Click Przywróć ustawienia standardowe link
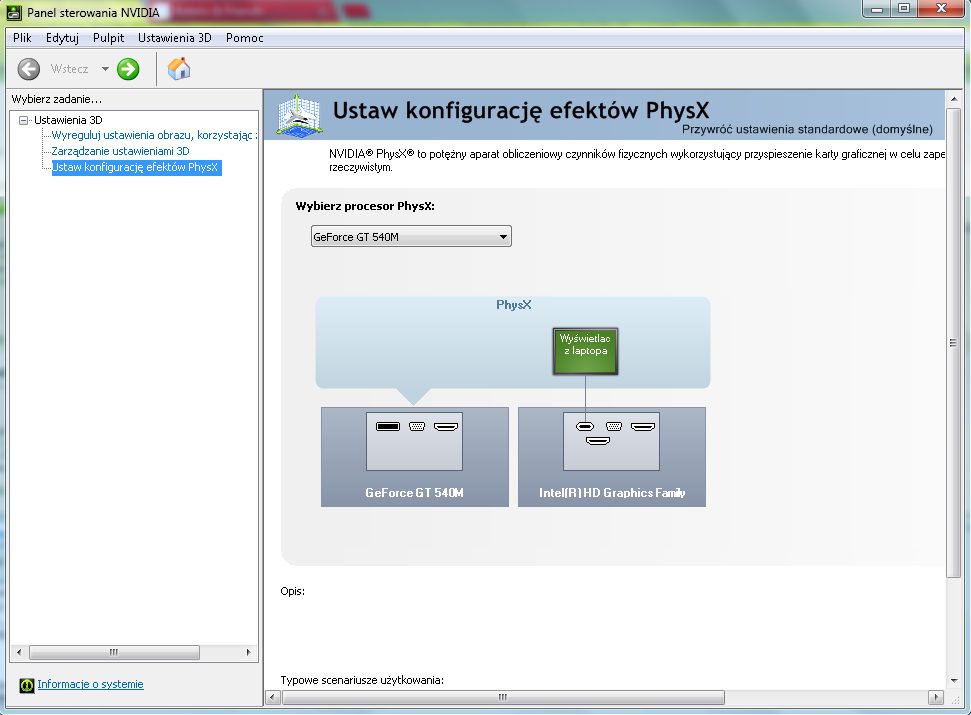 (807, 129)
